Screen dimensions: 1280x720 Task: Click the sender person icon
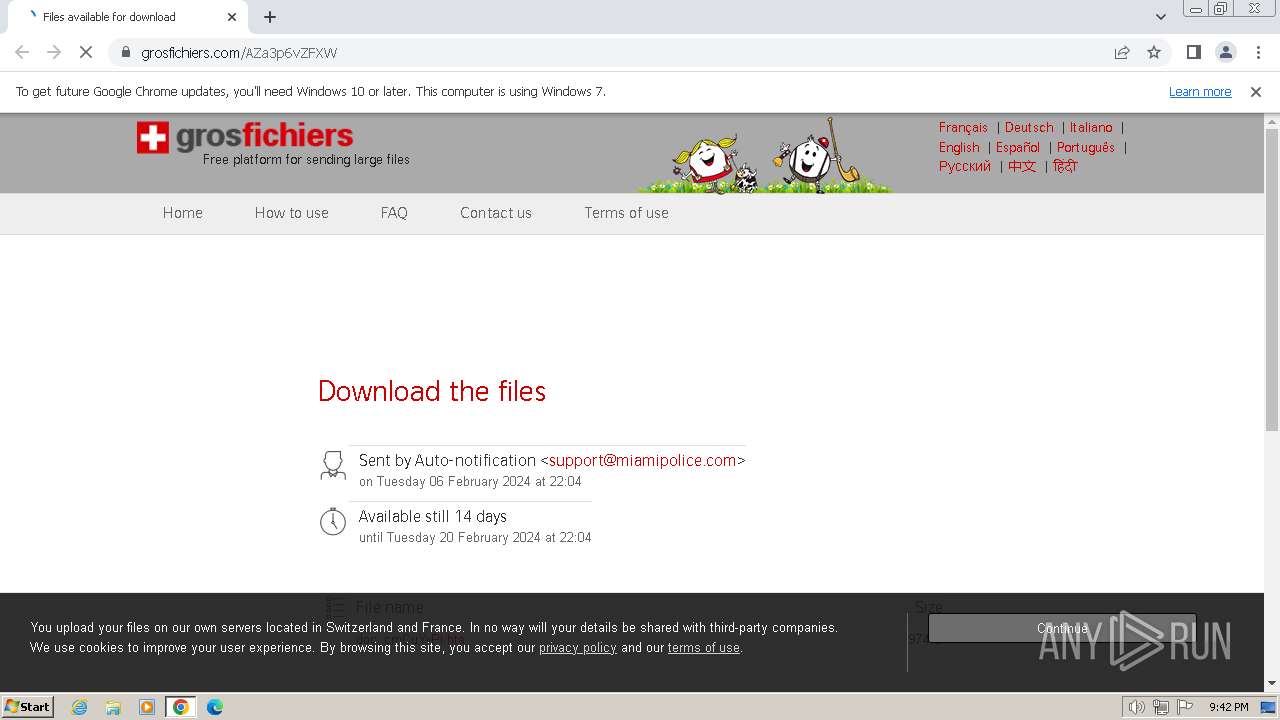333,465
